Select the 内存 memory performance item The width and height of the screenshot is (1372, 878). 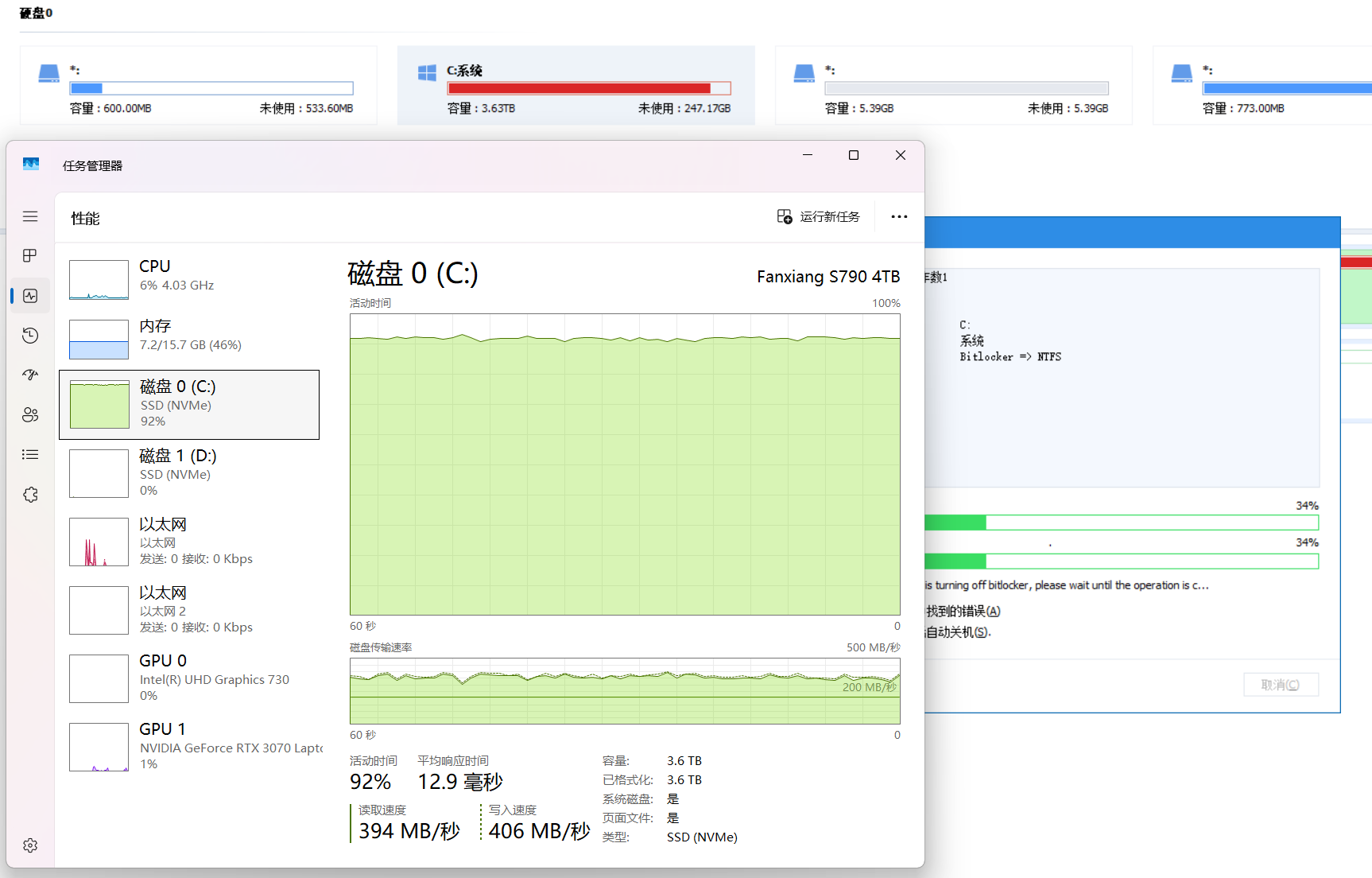tap(189, 338)
